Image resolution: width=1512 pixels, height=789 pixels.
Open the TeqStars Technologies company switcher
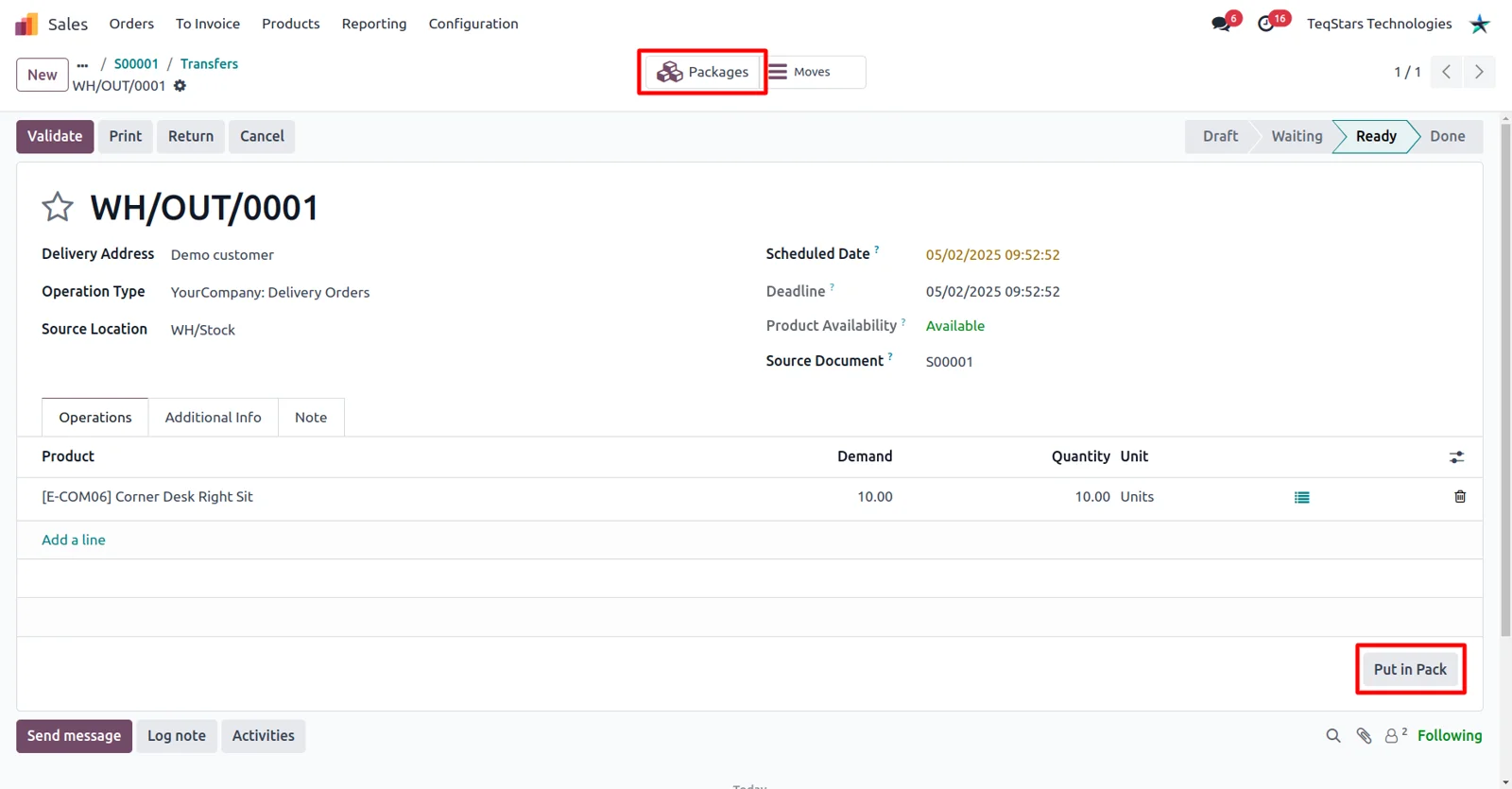pos(1379,24)
